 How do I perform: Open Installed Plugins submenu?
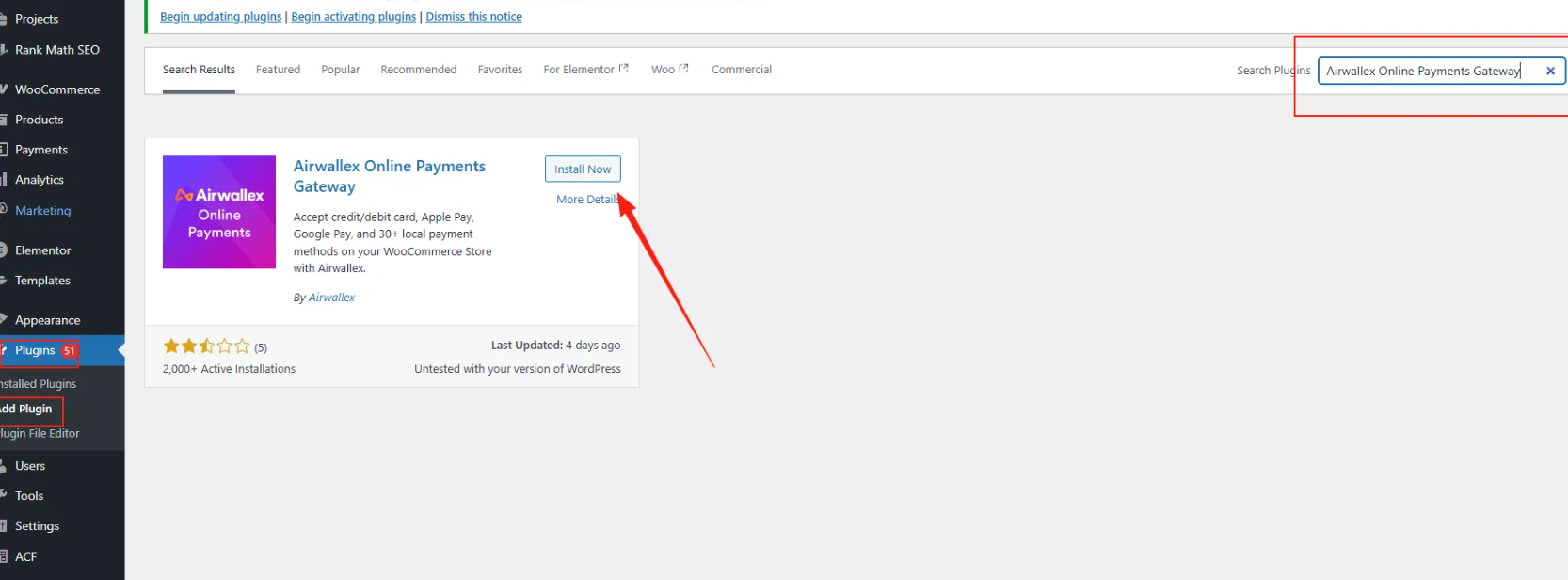[39, 384]
